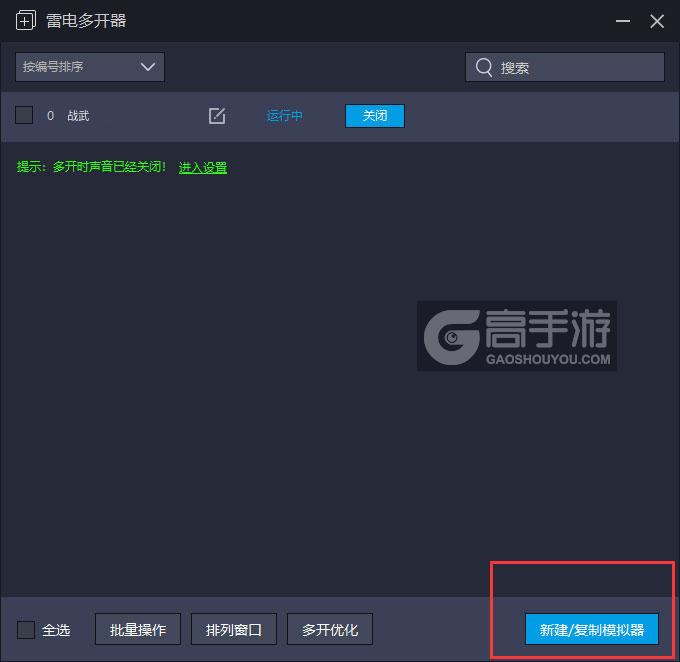Click 关闭 button to stop 战武
The width and height of the screenshot is (680, 662).
(x=375, y=116)
